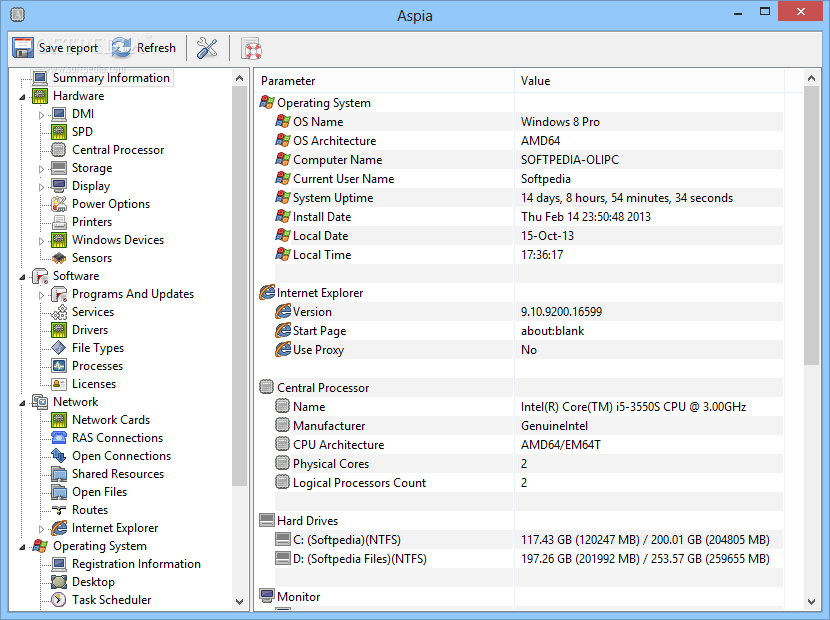
Task: Select the Use Proxy row
Action: [529, 350]
